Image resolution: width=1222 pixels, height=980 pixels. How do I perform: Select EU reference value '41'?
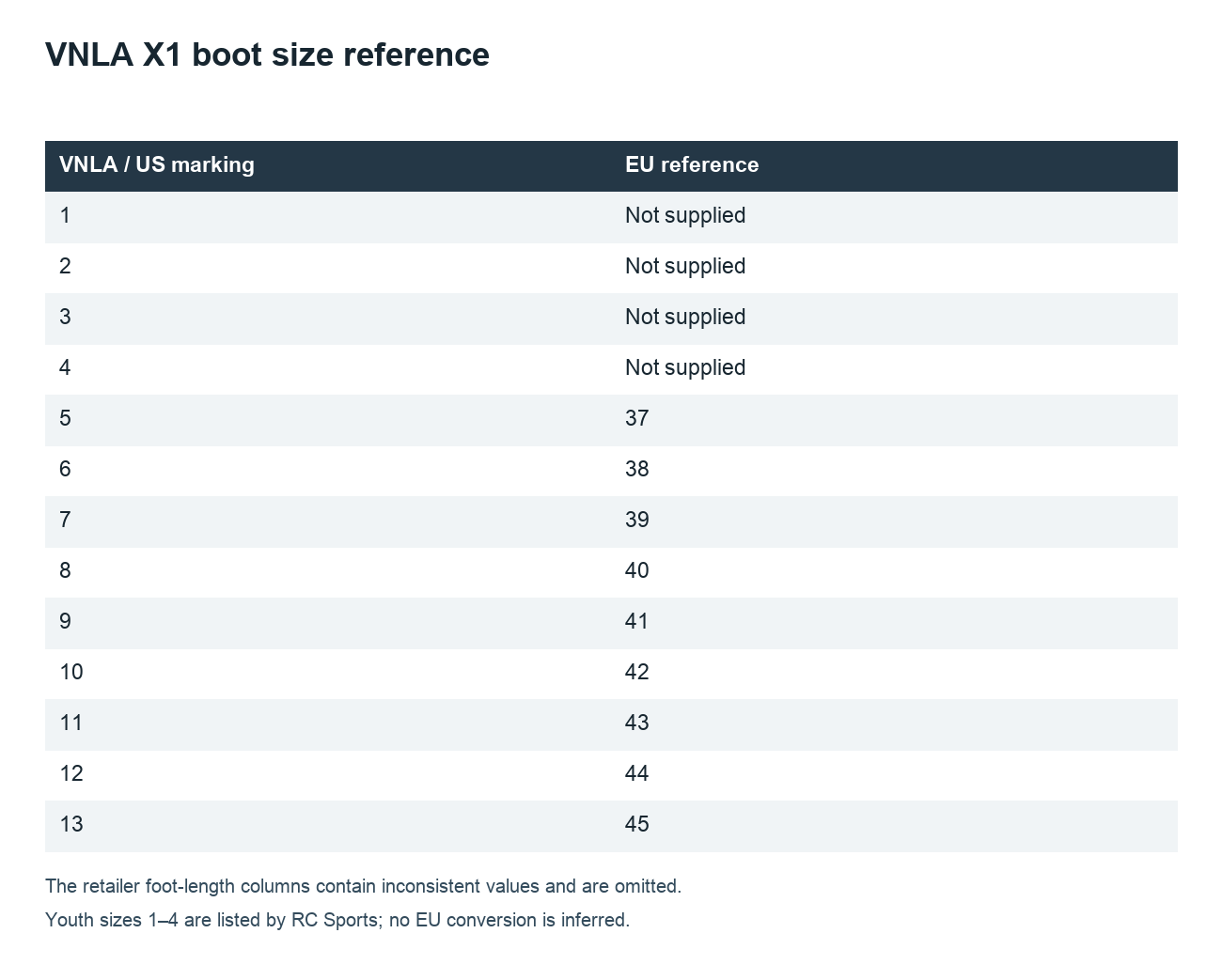tap(637, 621)
